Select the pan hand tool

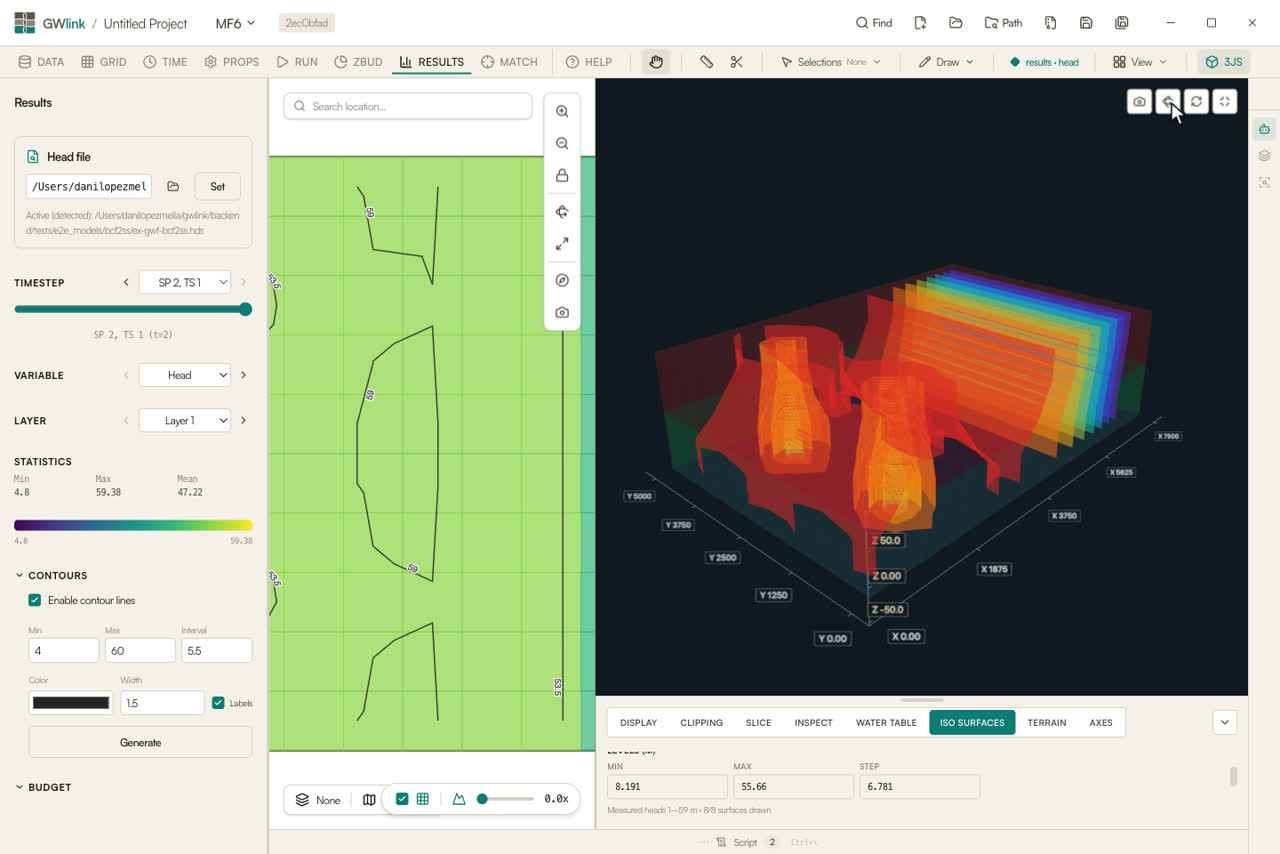[656, 62]
